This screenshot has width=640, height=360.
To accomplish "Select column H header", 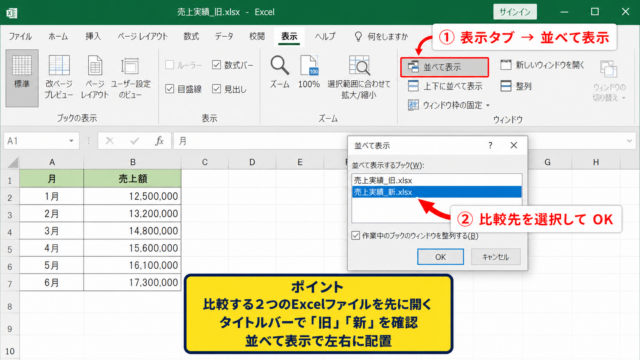I will (596, 162).
